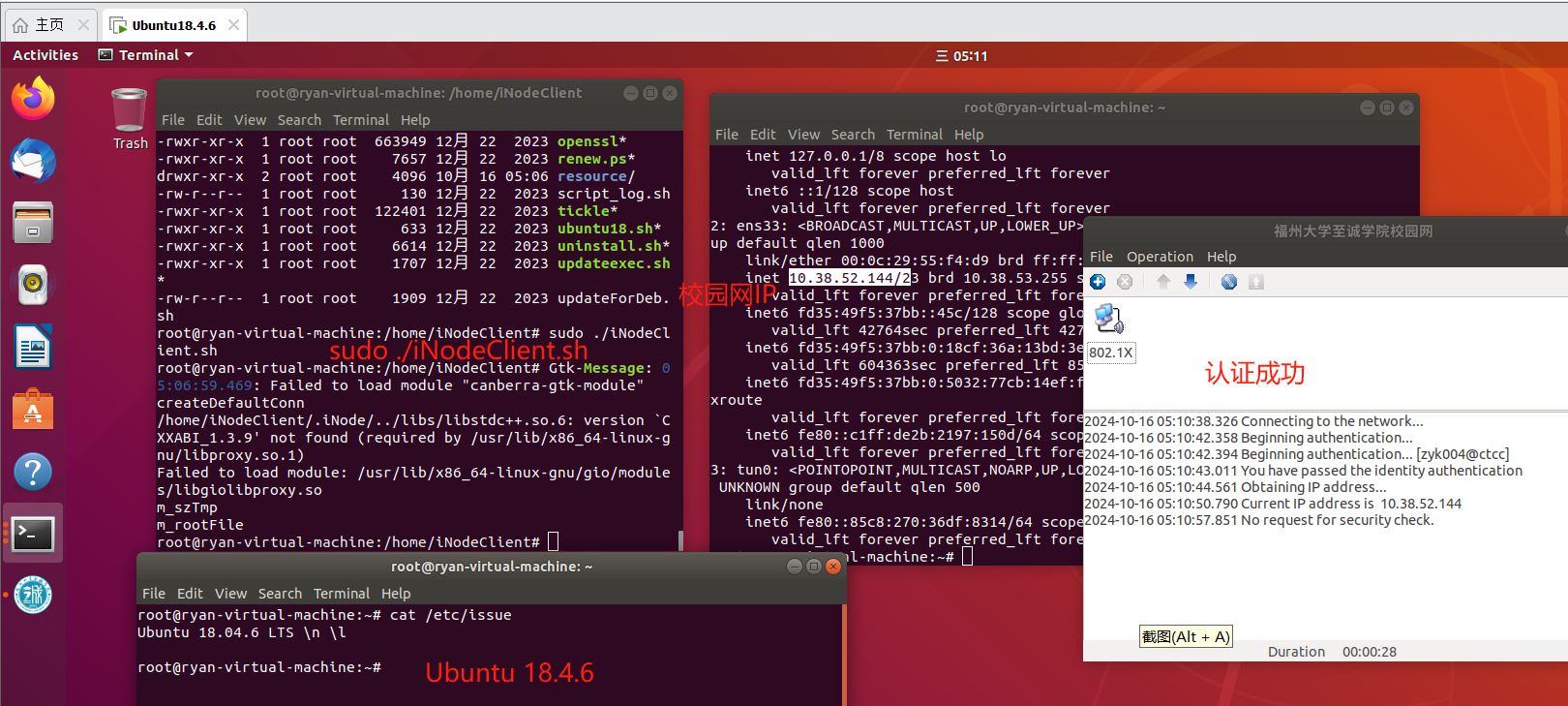The width and height of the screenshot is (1568, 706).
Task: Open the iNode client Operation menu
Action: click(1160, 257)
